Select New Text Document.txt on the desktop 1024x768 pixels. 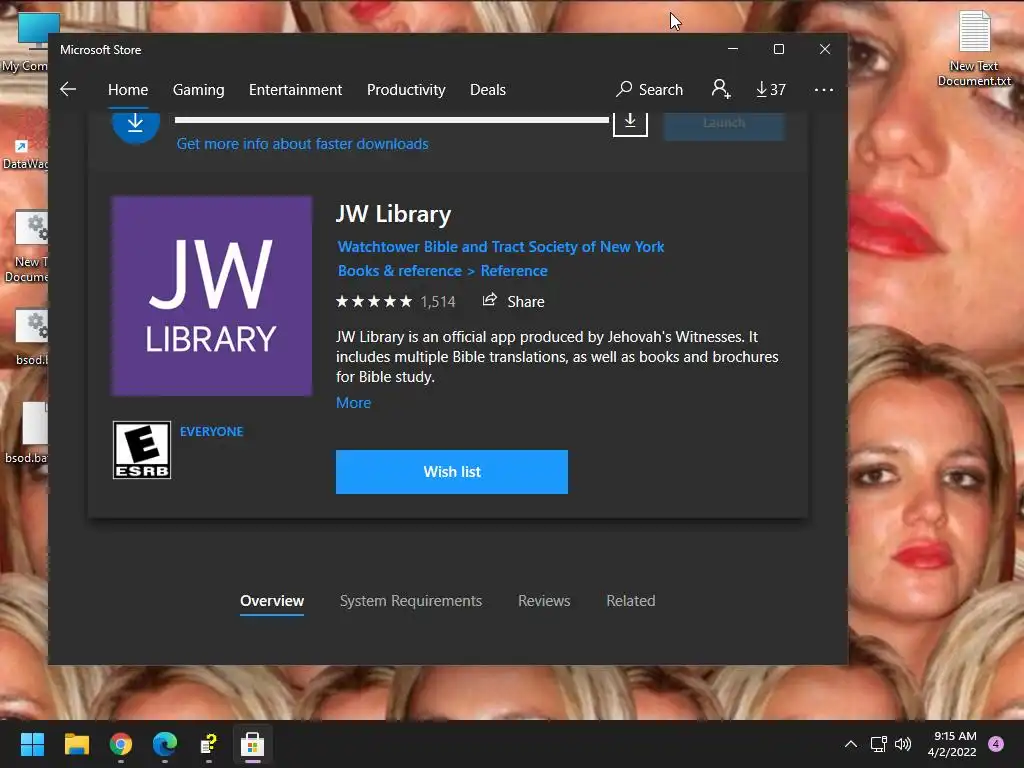(x=974, y=49)
